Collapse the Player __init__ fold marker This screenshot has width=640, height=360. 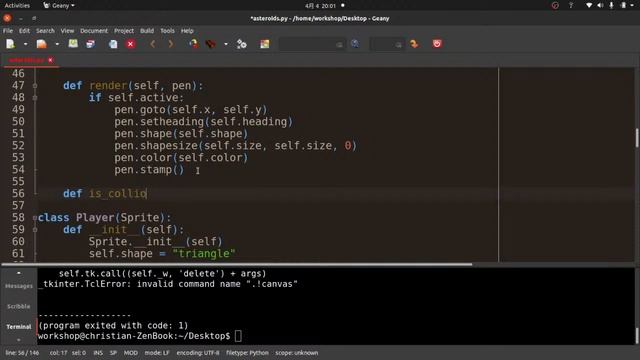[35, 229]
